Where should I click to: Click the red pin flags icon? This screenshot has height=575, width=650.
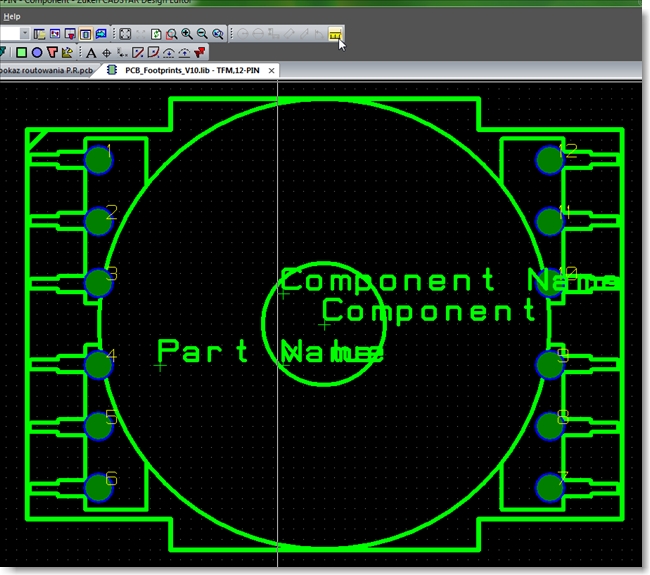click(200, 53)
